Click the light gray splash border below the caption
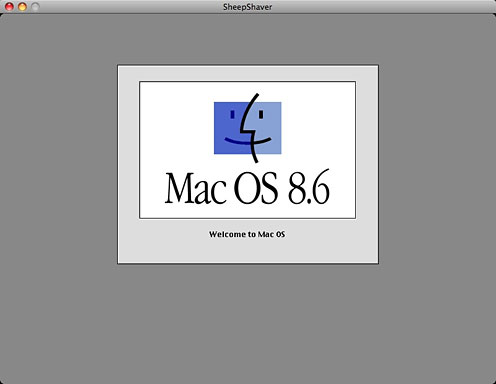 click(x=248, y=252)
